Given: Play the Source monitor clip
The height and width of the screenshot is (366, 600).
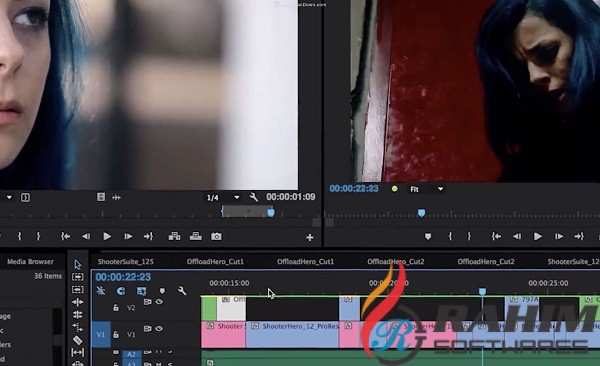Looking at the screenshot, I should pyautogui.click(x=107, y=237).
